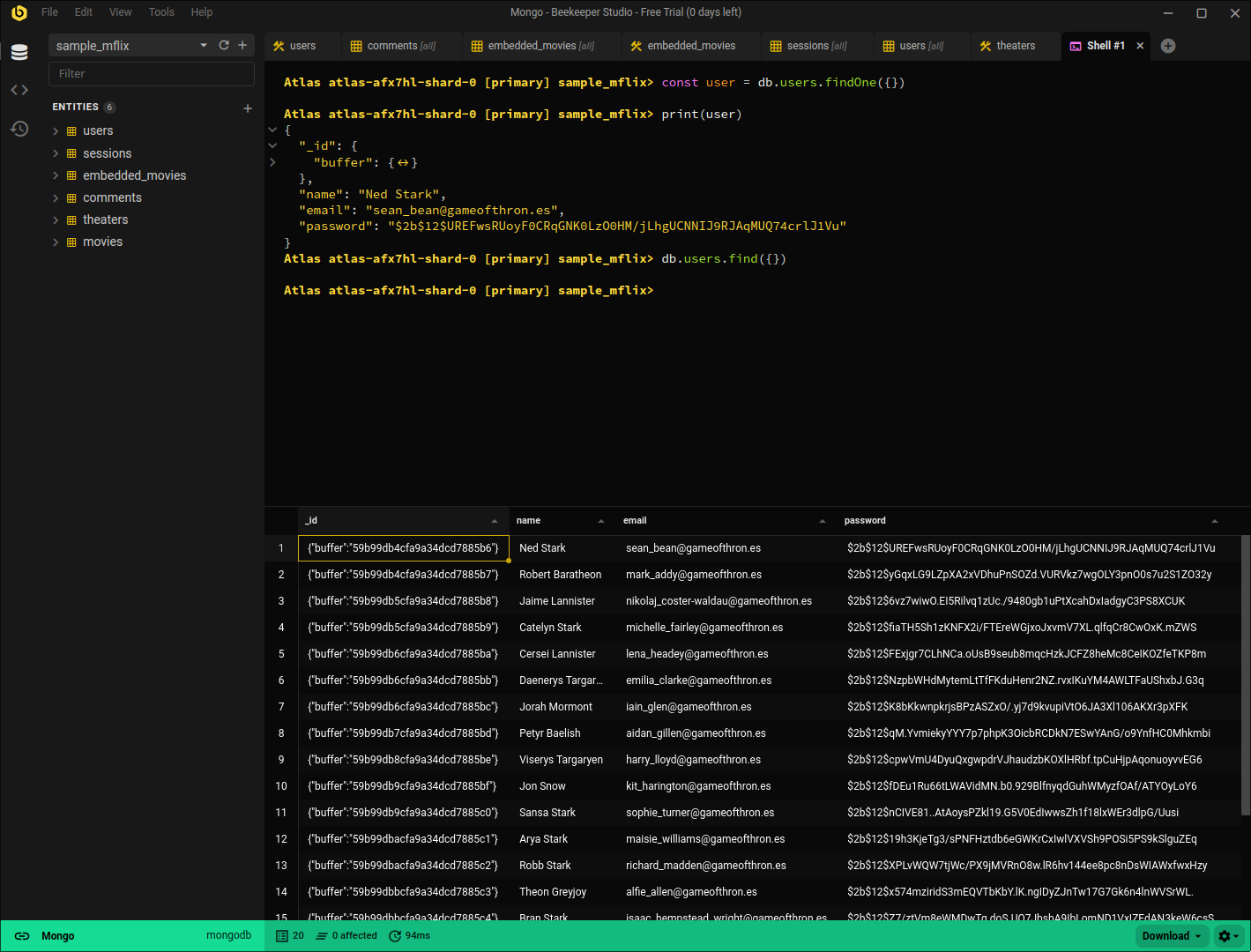1251x952 pixels.
Task: Add a new entity with the plus icon
Action: [x=248, y=108]
